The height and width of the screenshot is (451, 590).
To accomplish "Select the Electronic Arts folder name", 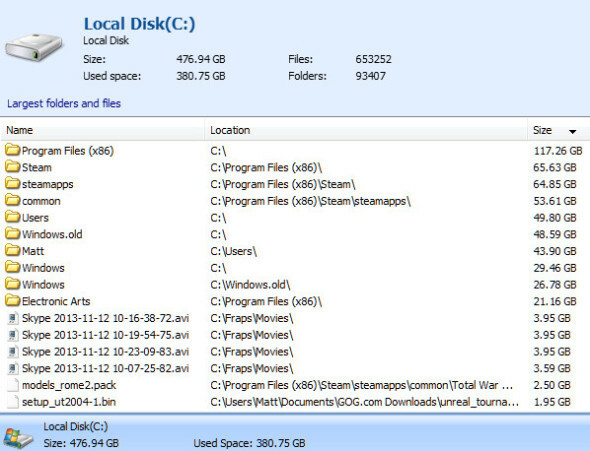I will click(56, 301).
